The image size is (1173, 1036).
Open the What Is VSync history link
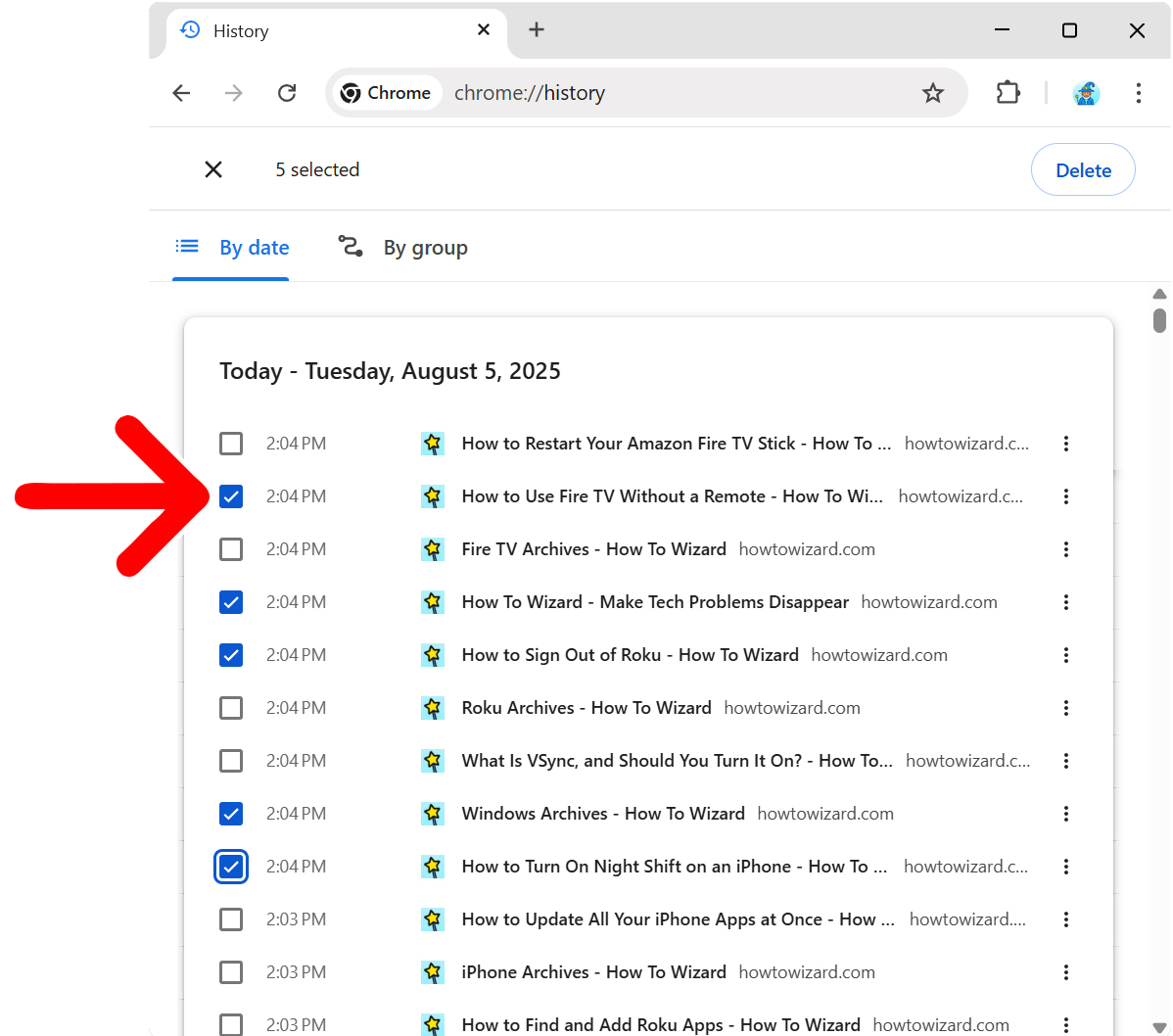tap(676, 761)
